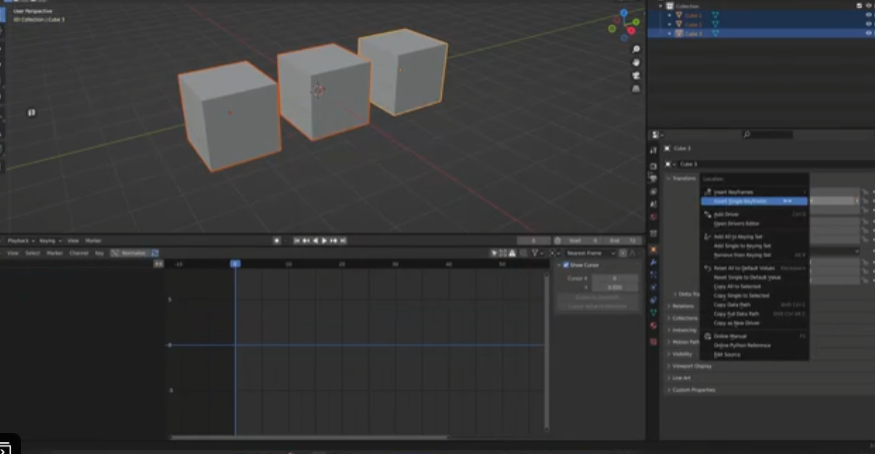Viewport: 875px width, 454px height.
Task: Expand the Viewport Display panel
Action: coord(692,366)
